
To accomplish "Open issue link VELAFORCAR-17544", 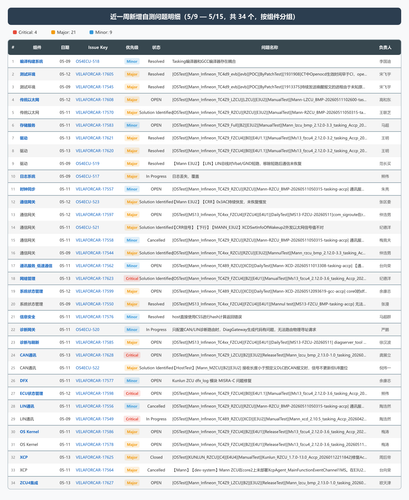I will click(x=95, y=253).
